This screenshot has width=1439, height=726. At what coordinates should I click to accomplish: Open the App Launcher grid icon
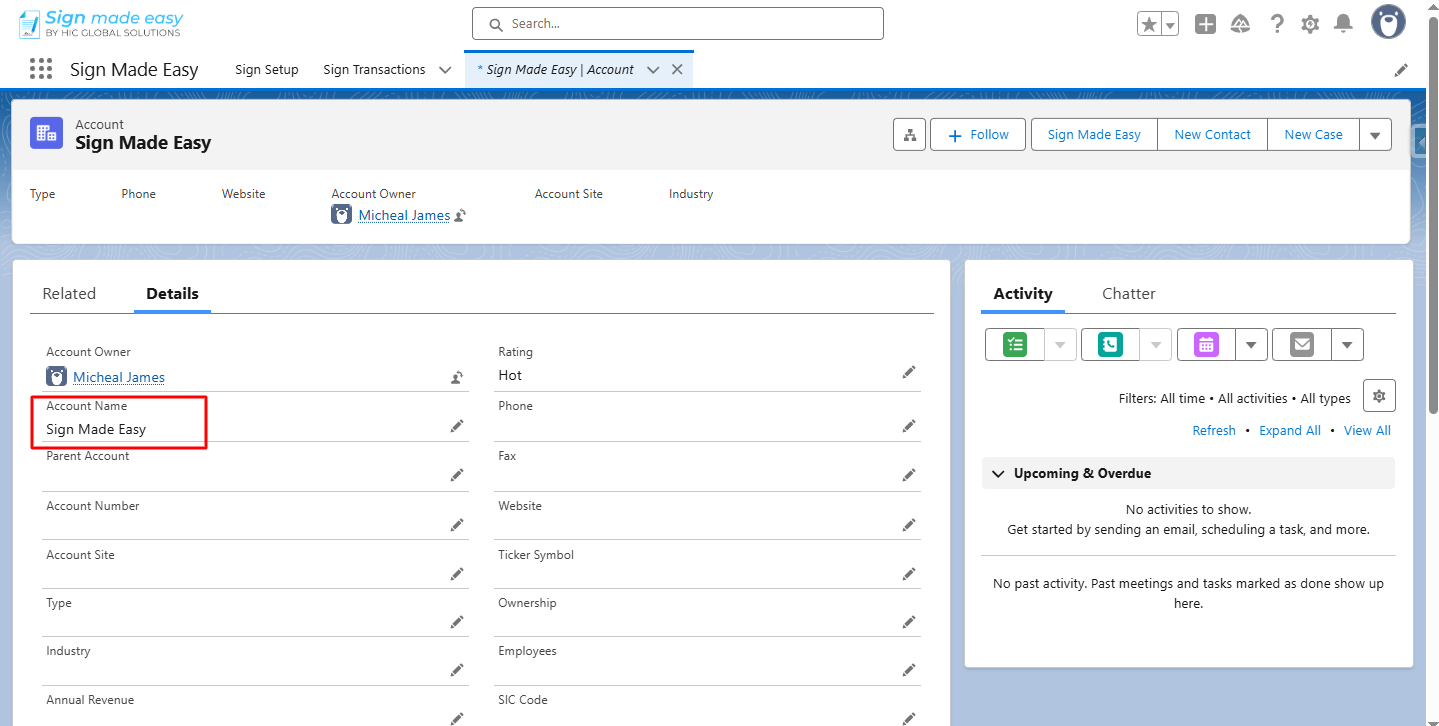pos(41,69)
